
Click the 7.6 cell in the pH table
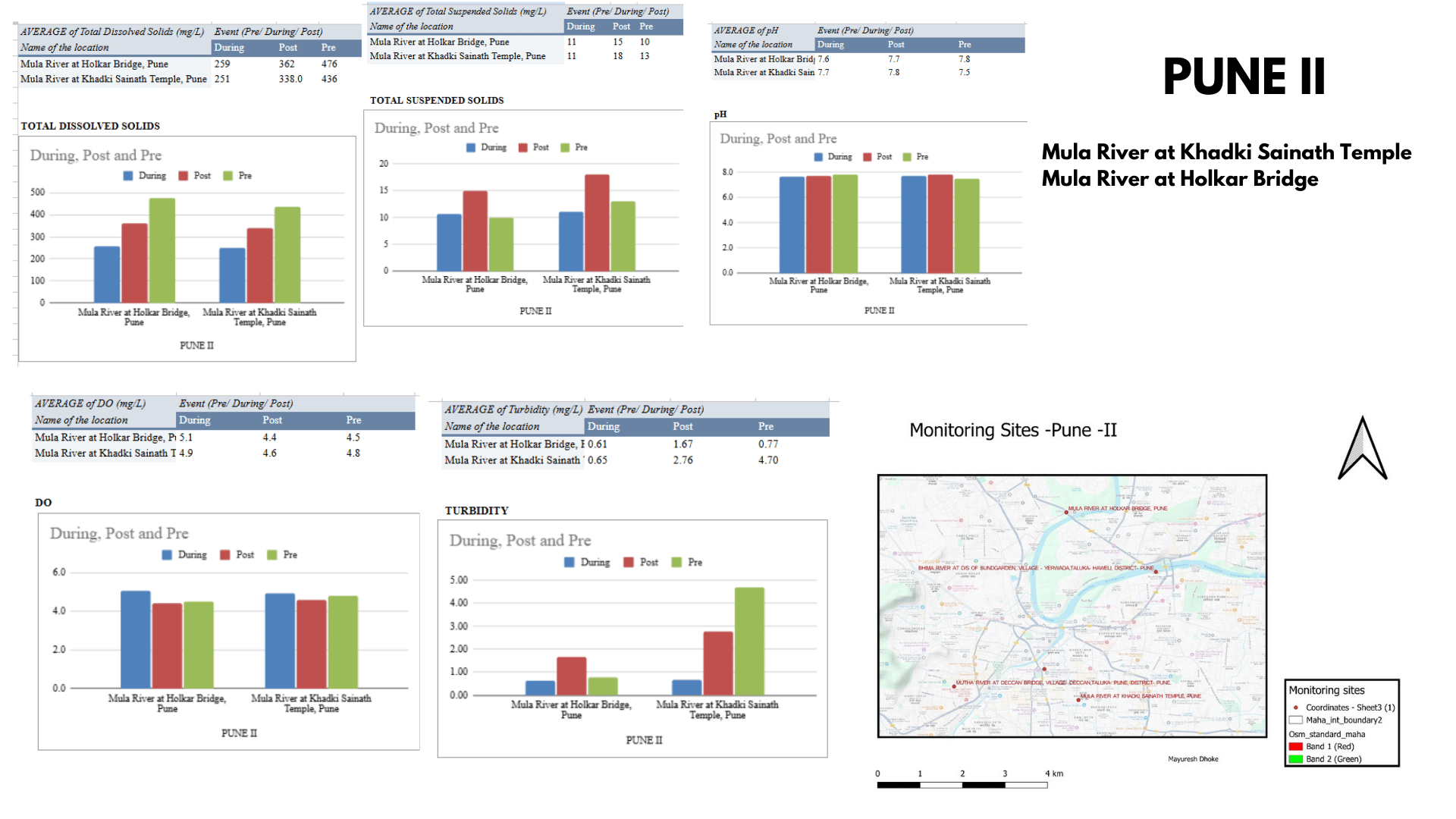[x=824, y=59]
